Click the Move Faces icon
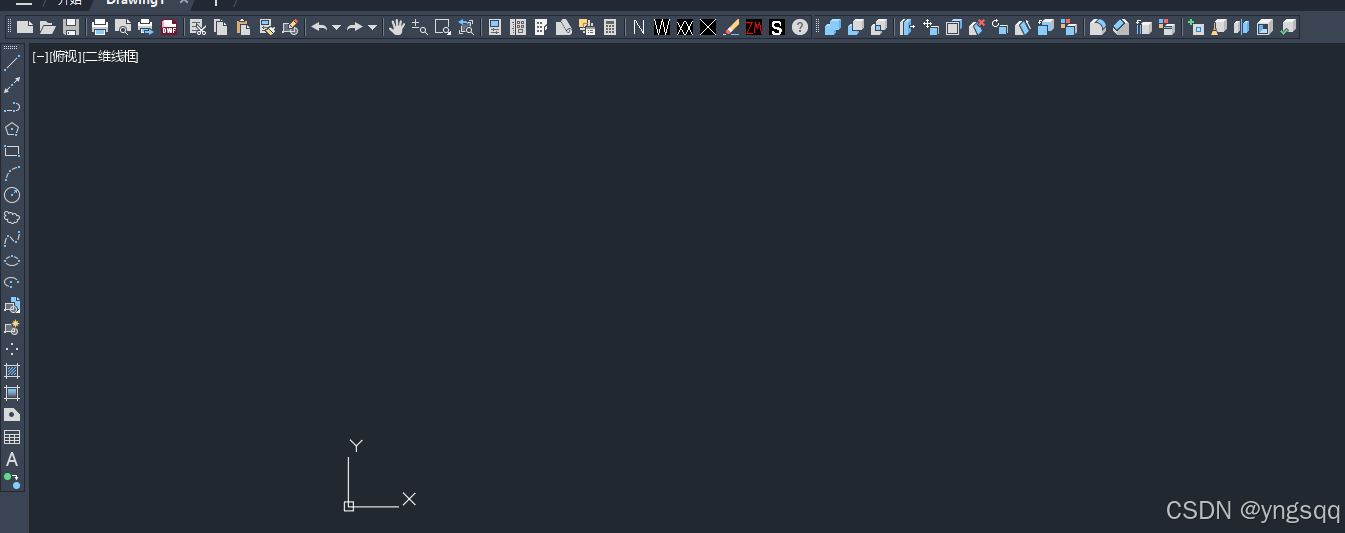Image resolution: width=1345 pixels, height=533 pixels. (x=931, y=27)
